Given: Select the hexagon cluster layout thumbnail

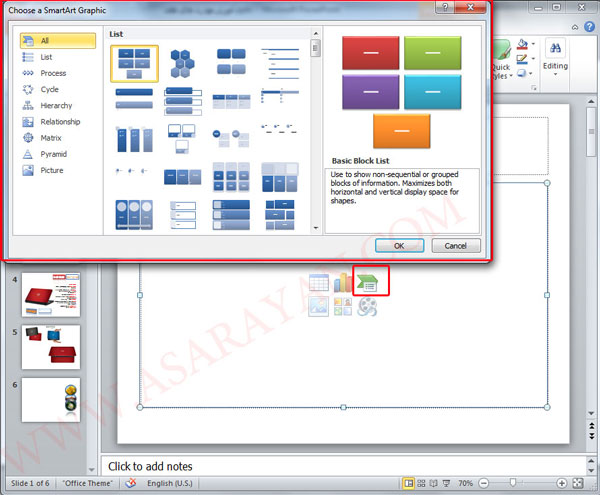Looking at the screenshot, I should (x=181, y=63).
